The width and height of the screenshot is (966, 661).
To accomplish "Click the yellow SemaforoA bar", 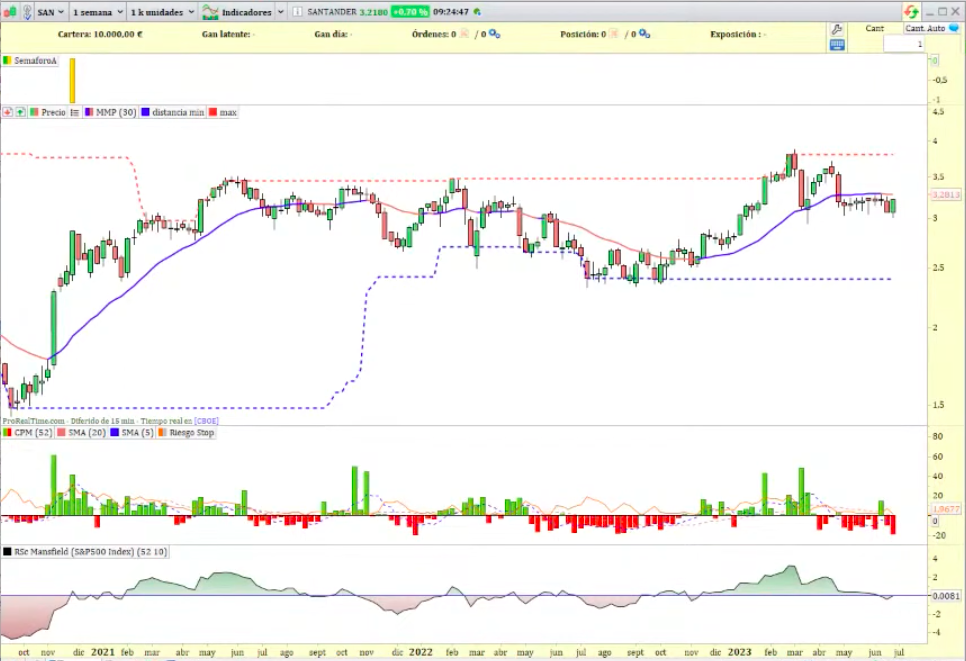I will tap(72, 80).
